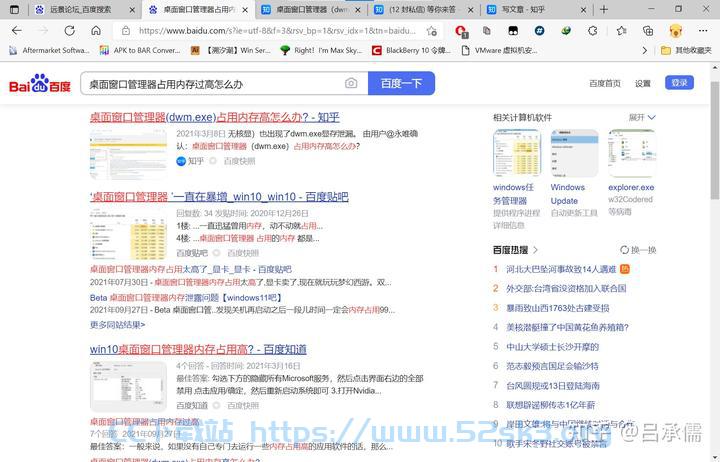Close the 远景论坛 tab
The width and height of the screenshot is (720, 462).
pyautogui.click(x=132, y=10)
